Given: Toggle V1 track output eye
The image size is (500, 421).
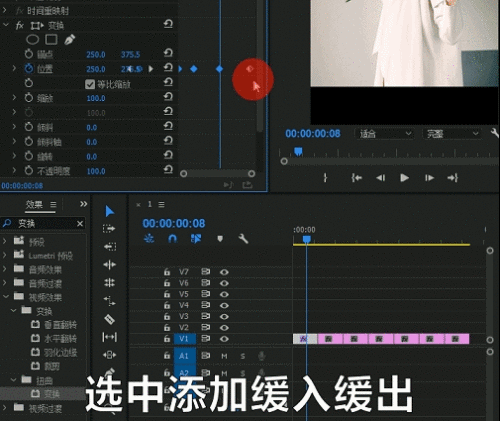Looking at the screenshot, I should [224, 339].
